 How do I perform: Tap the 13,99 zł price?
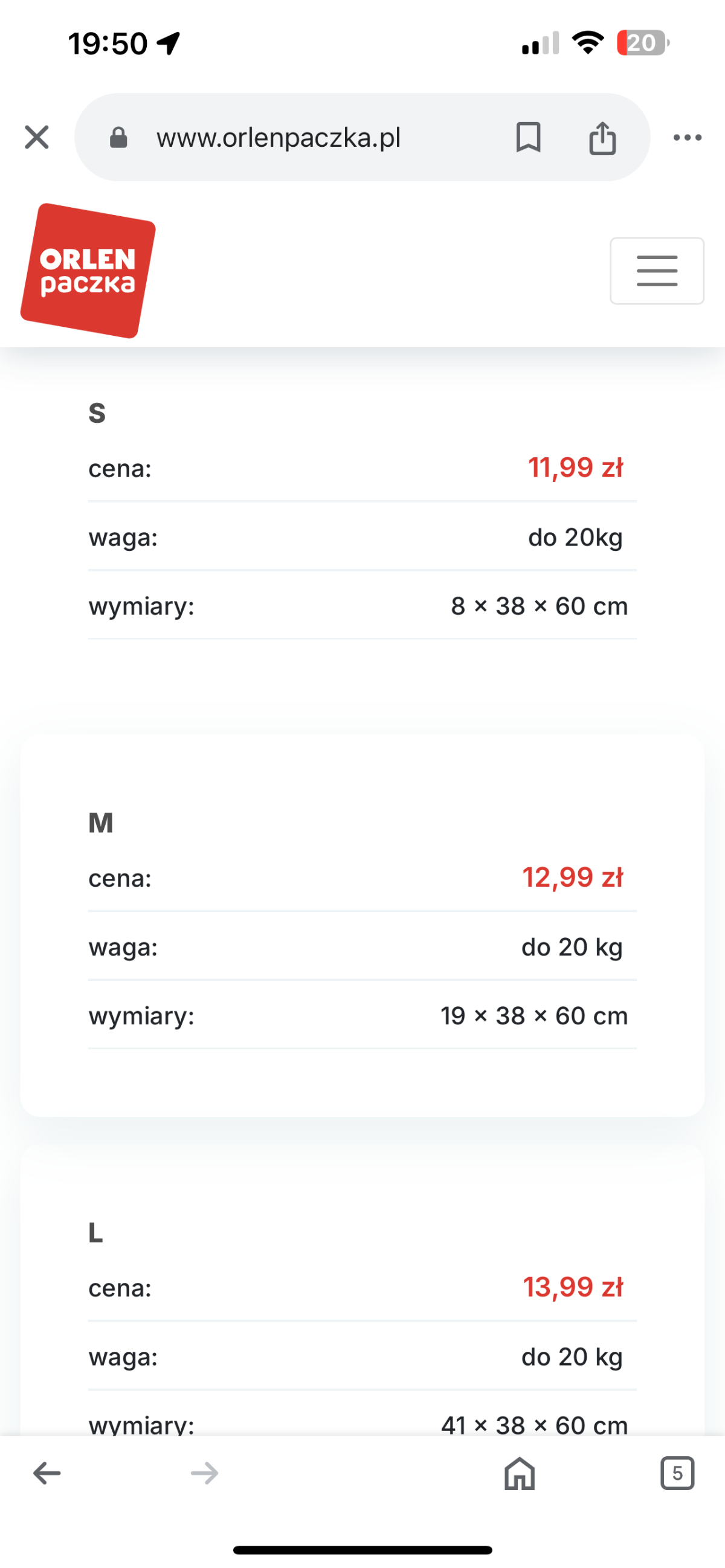tap(572, 1287)
